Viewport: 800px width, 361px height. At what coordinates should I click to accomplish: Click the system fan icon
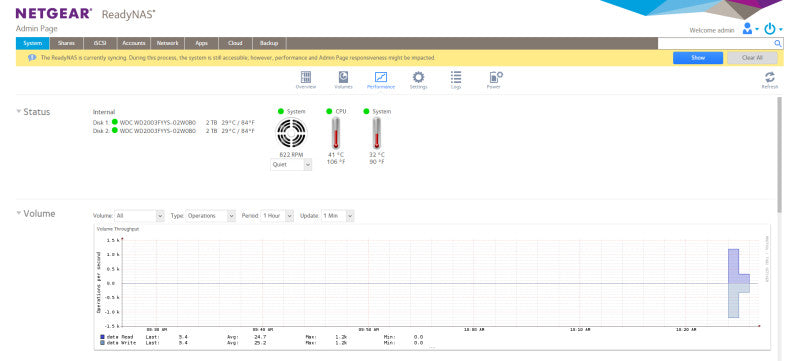coord(291,133)
